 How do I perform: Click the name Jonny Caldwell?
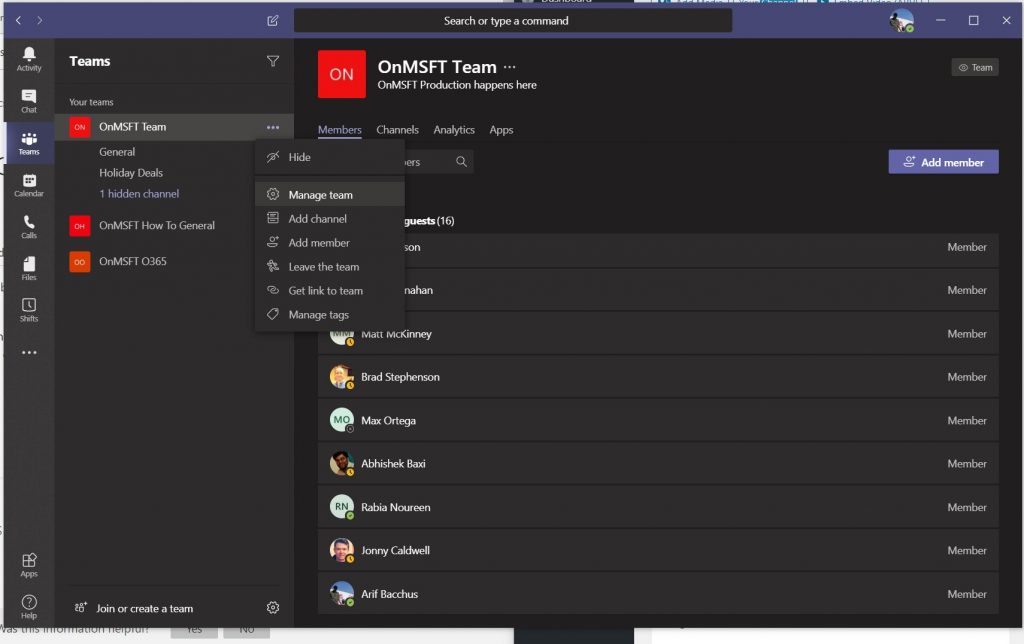tap(396, 551)
